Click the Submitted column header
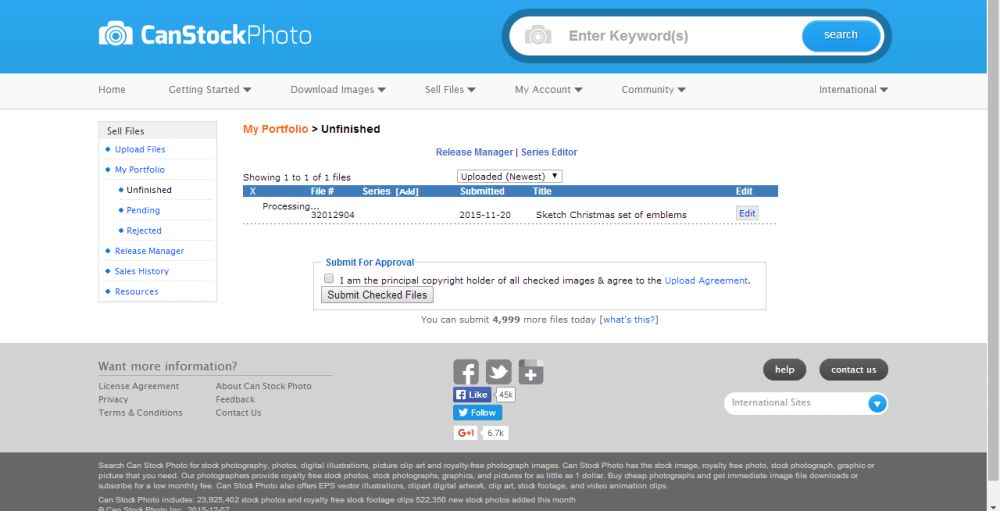1000x511 pixels. 482,191
